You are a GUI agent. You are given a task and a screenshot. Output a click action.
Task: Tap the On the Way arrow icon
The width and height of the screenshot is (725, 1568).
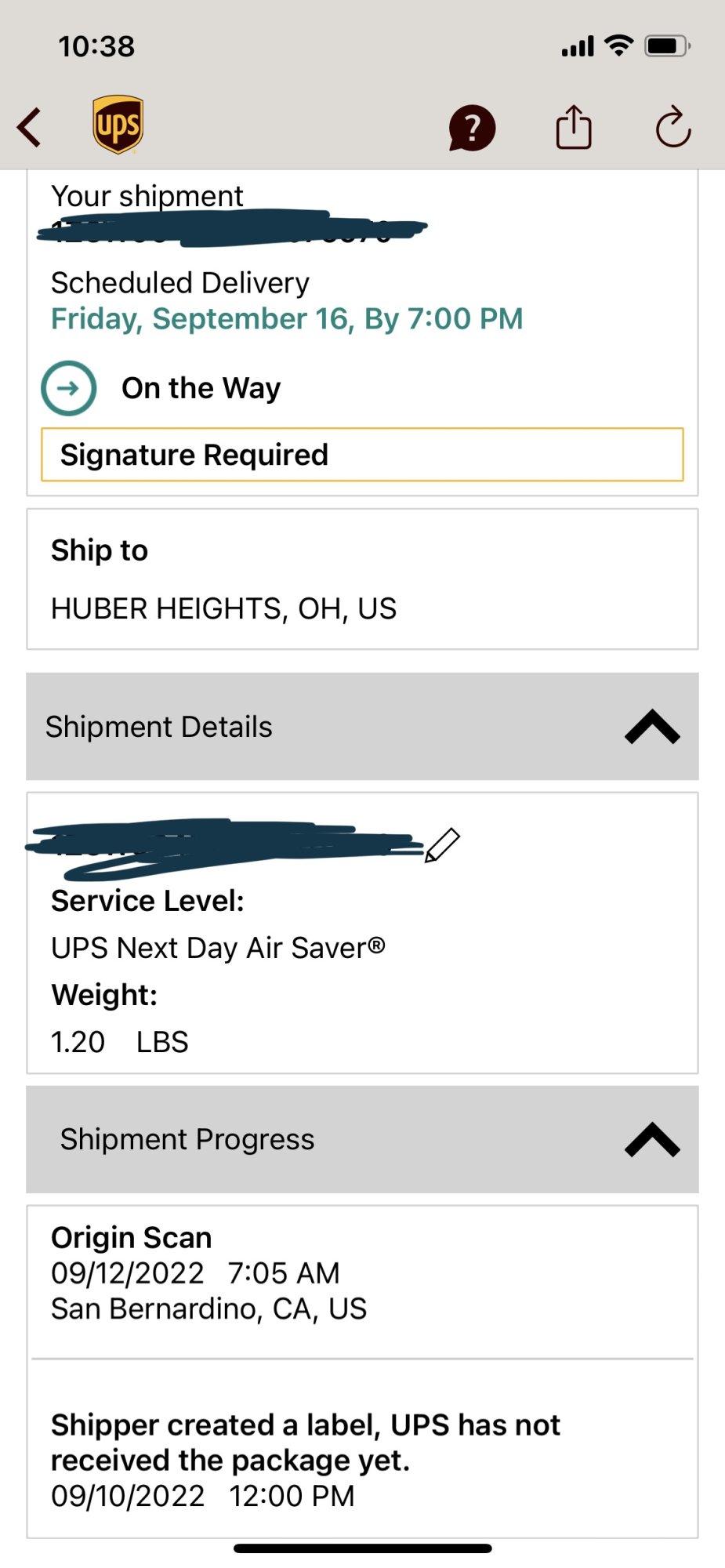(69, 388)
